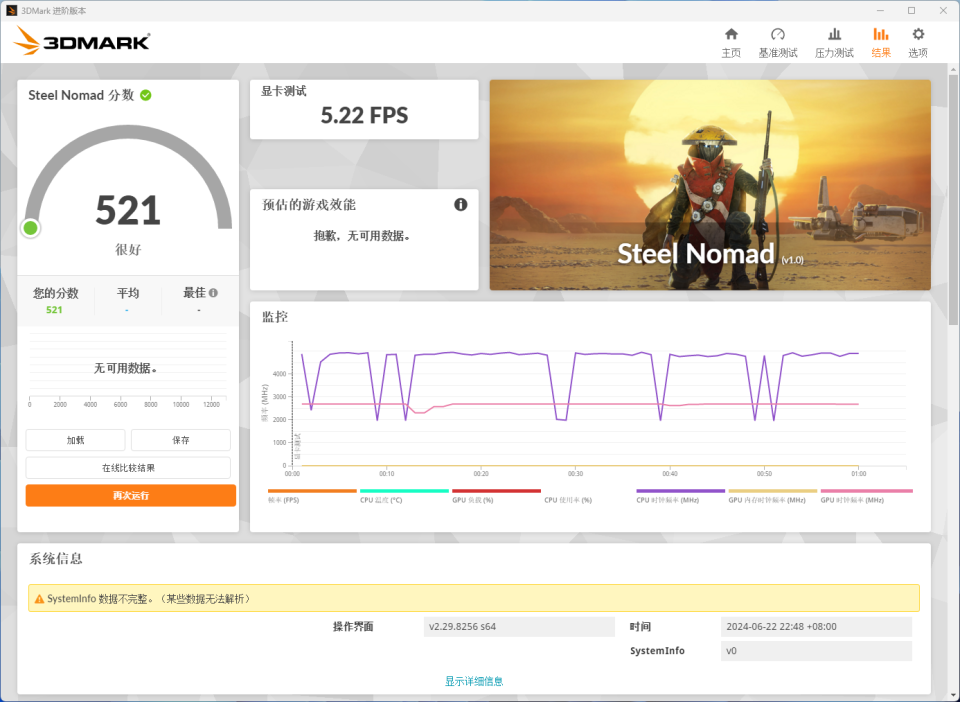Click the 3DMark app icon in title bar
This screenshot has width=960, height=702.
pyautogui.click(x=11, y=10)
